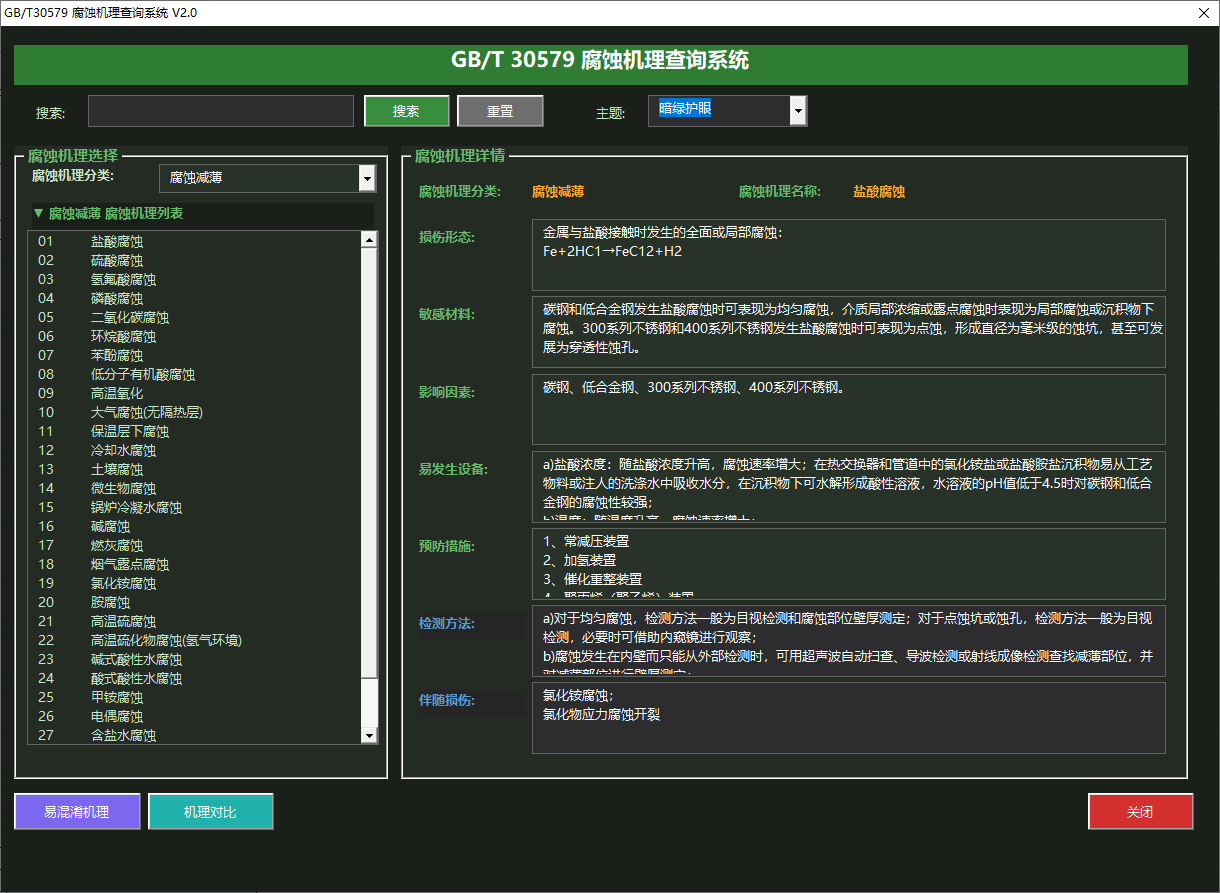
Task: Open the 主题 theme dropdown arrow
Action: pos(798,111)
